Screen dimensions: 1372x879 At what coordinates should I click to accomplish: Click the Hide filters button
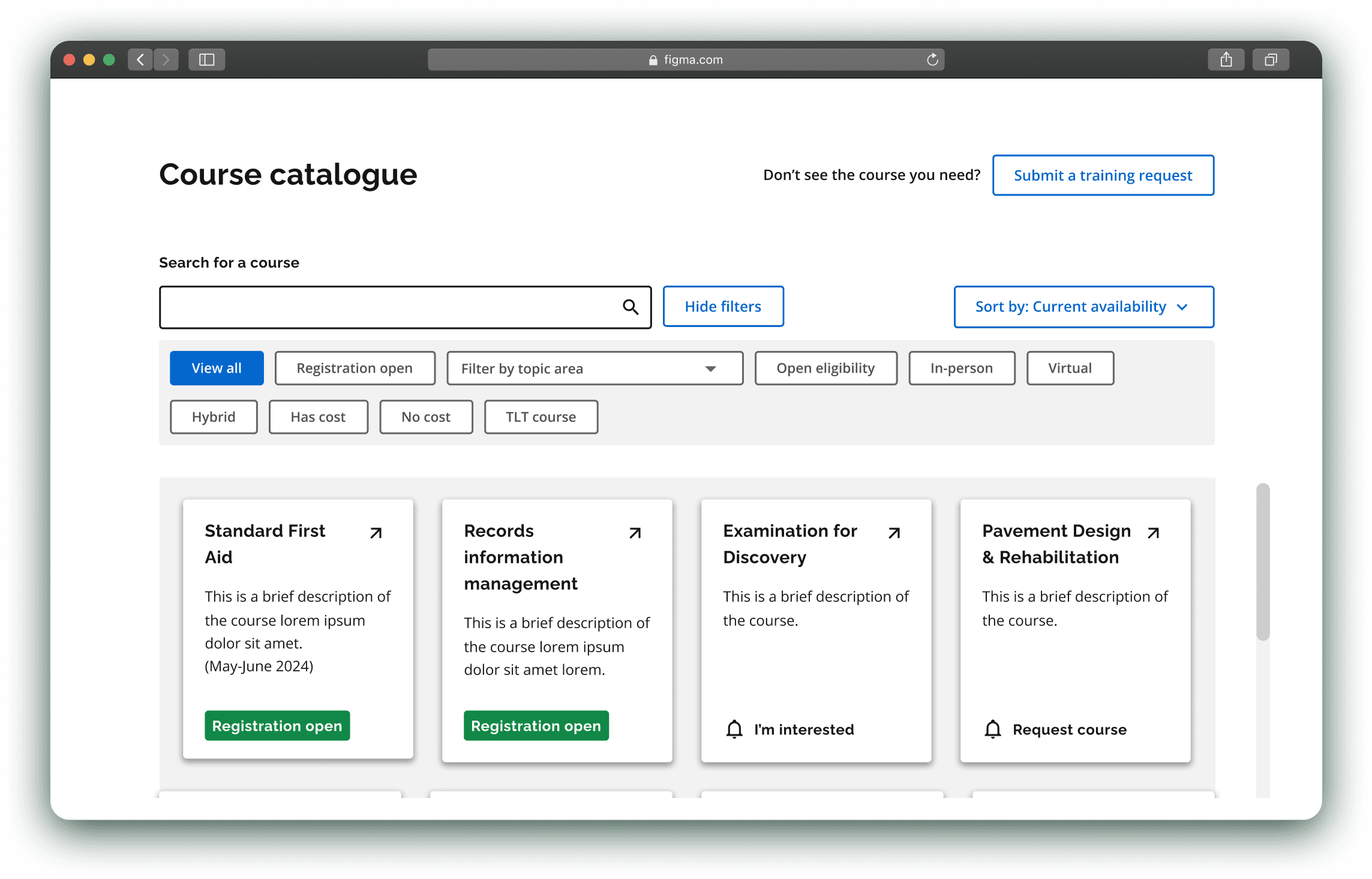[x=723, y=307]
